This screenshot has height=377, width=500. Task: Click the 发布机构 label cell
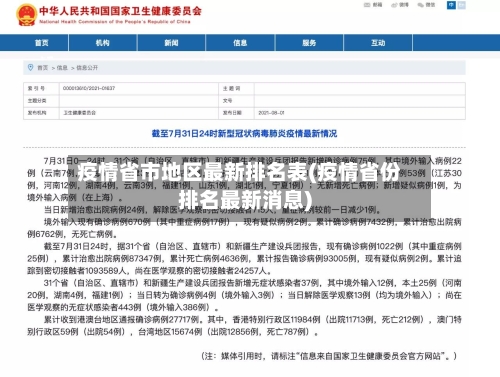click(42, 113)
